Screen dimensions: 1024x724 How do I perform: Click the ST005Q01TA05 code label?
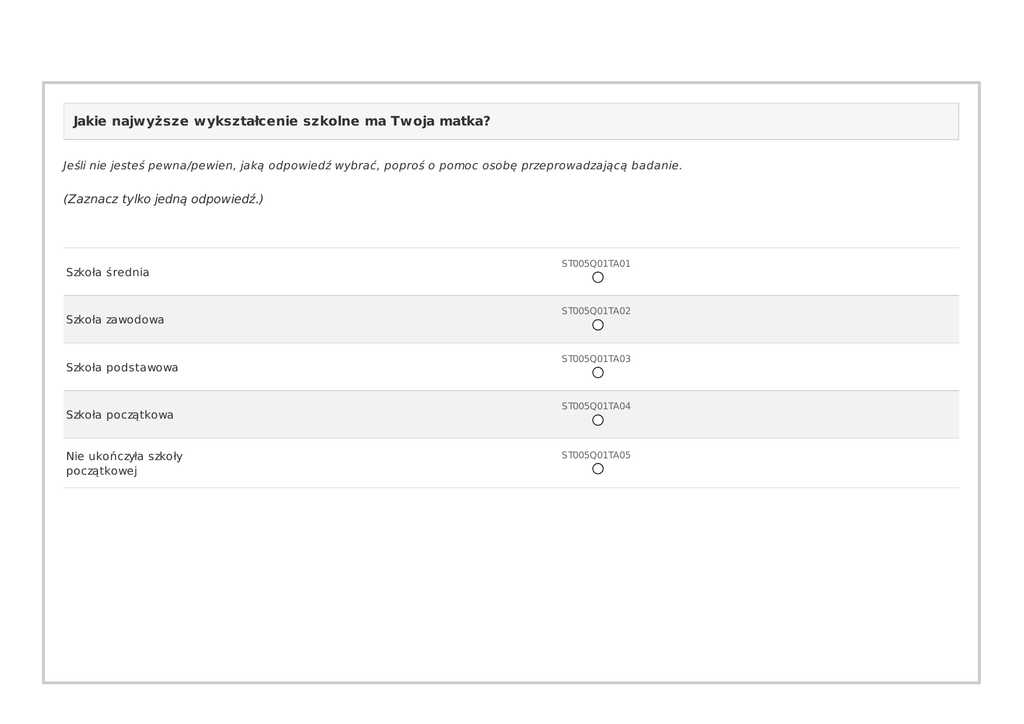tap(596, 455)
